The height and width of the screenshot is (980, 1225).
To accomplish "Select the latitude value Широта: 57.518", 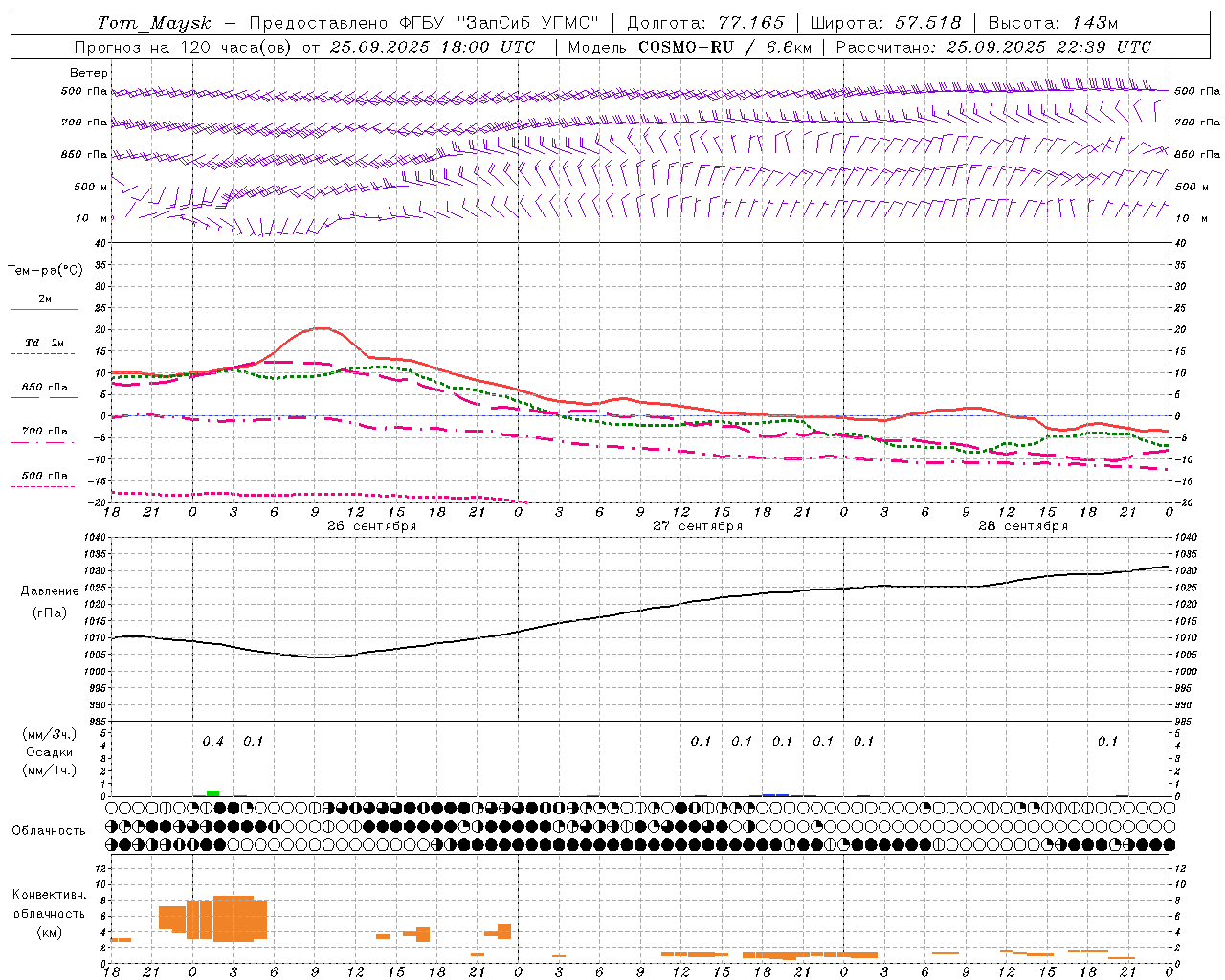I will point(885,23).
